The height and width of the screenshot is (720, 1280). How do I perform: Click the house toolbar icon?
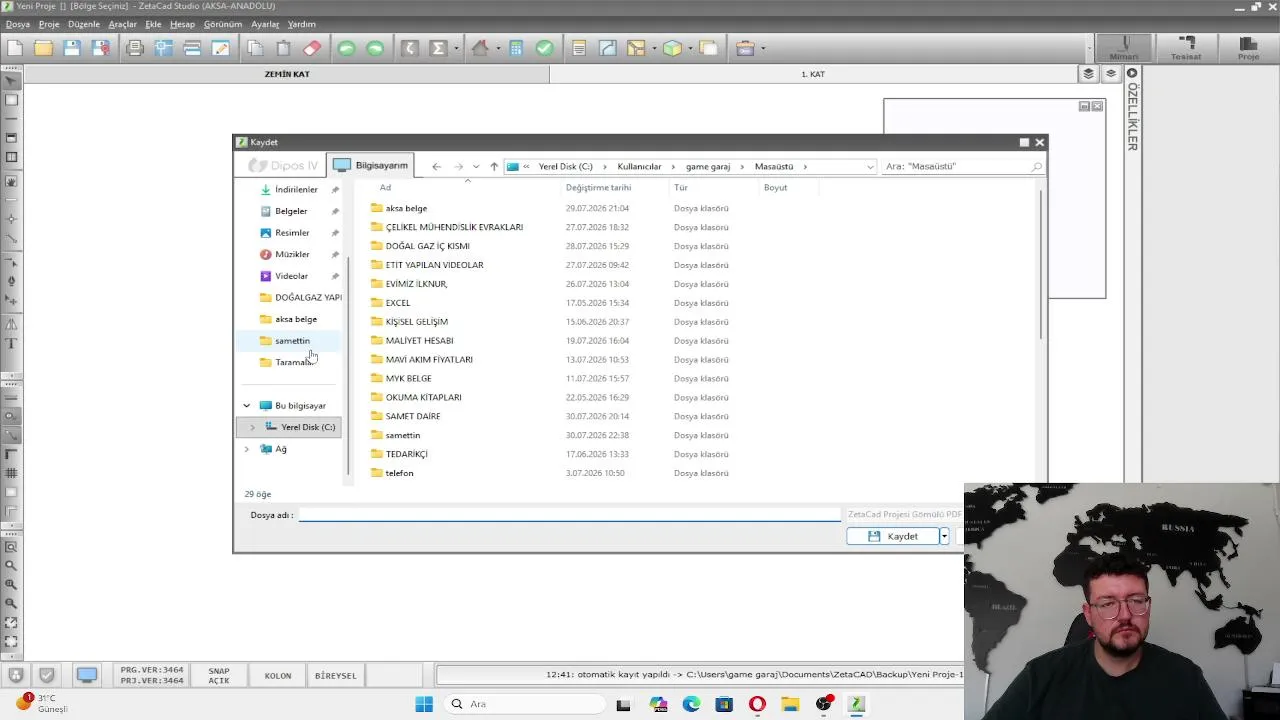click(480, 48)
